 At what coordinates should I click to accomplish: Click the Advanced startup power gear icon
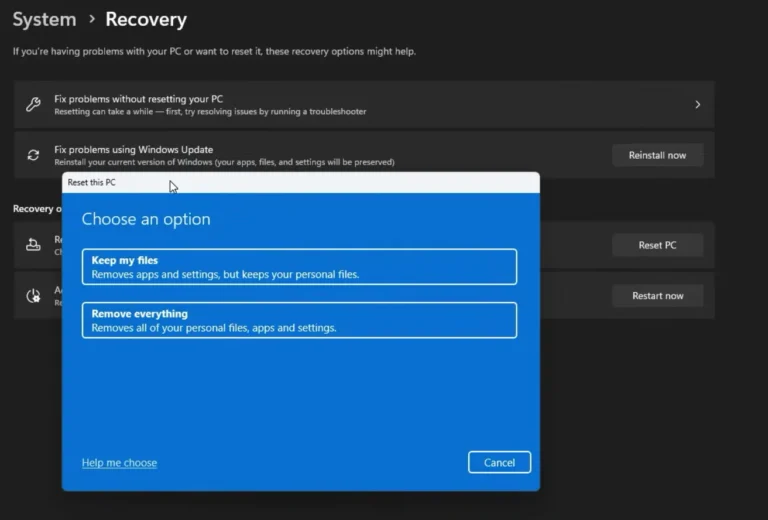(x=33, y=296)
